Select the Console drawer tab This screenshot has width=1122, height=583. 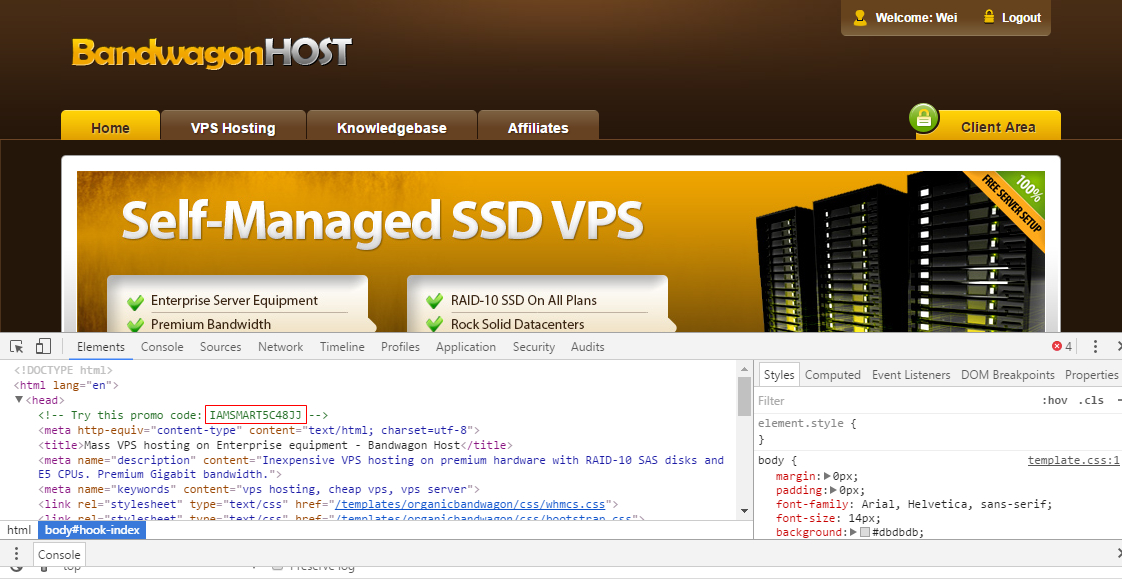click(x=59, y=554)
